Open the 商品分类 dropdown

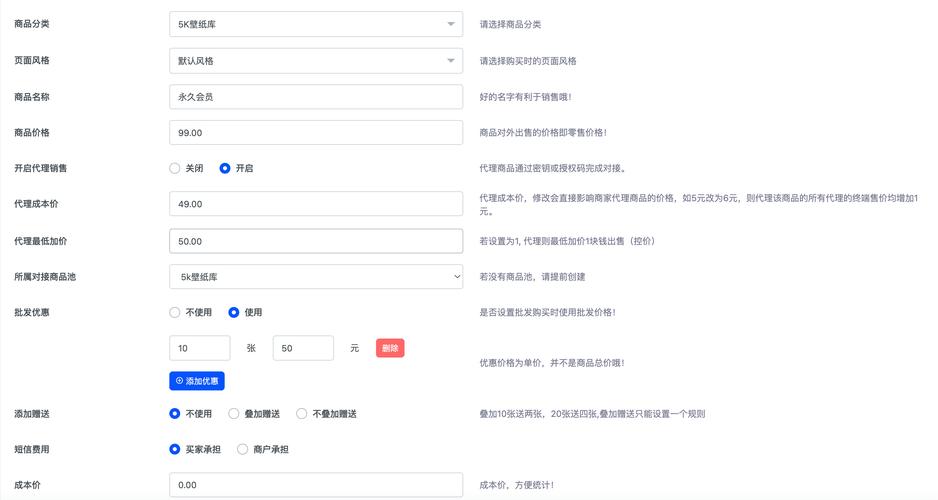[x=315, y=24]
